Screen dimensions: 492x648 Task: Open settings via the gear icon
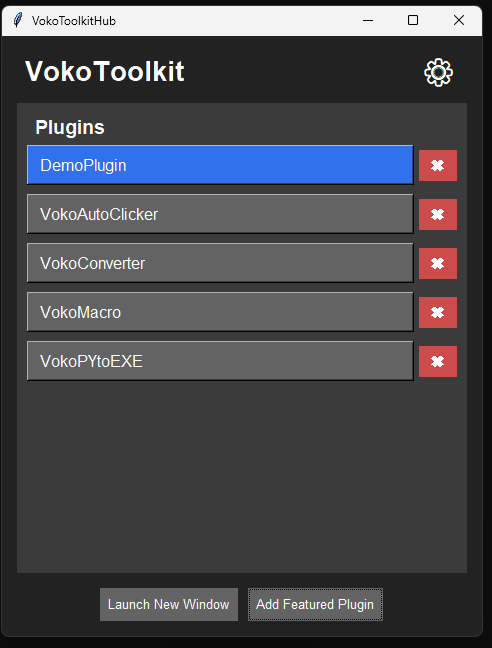click(438, 73)
